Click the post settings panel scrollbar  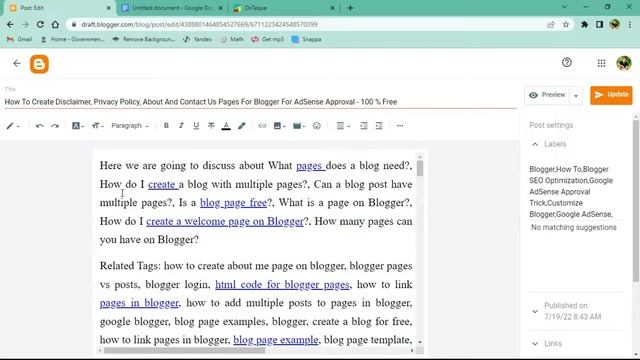(x=636, y=200)
